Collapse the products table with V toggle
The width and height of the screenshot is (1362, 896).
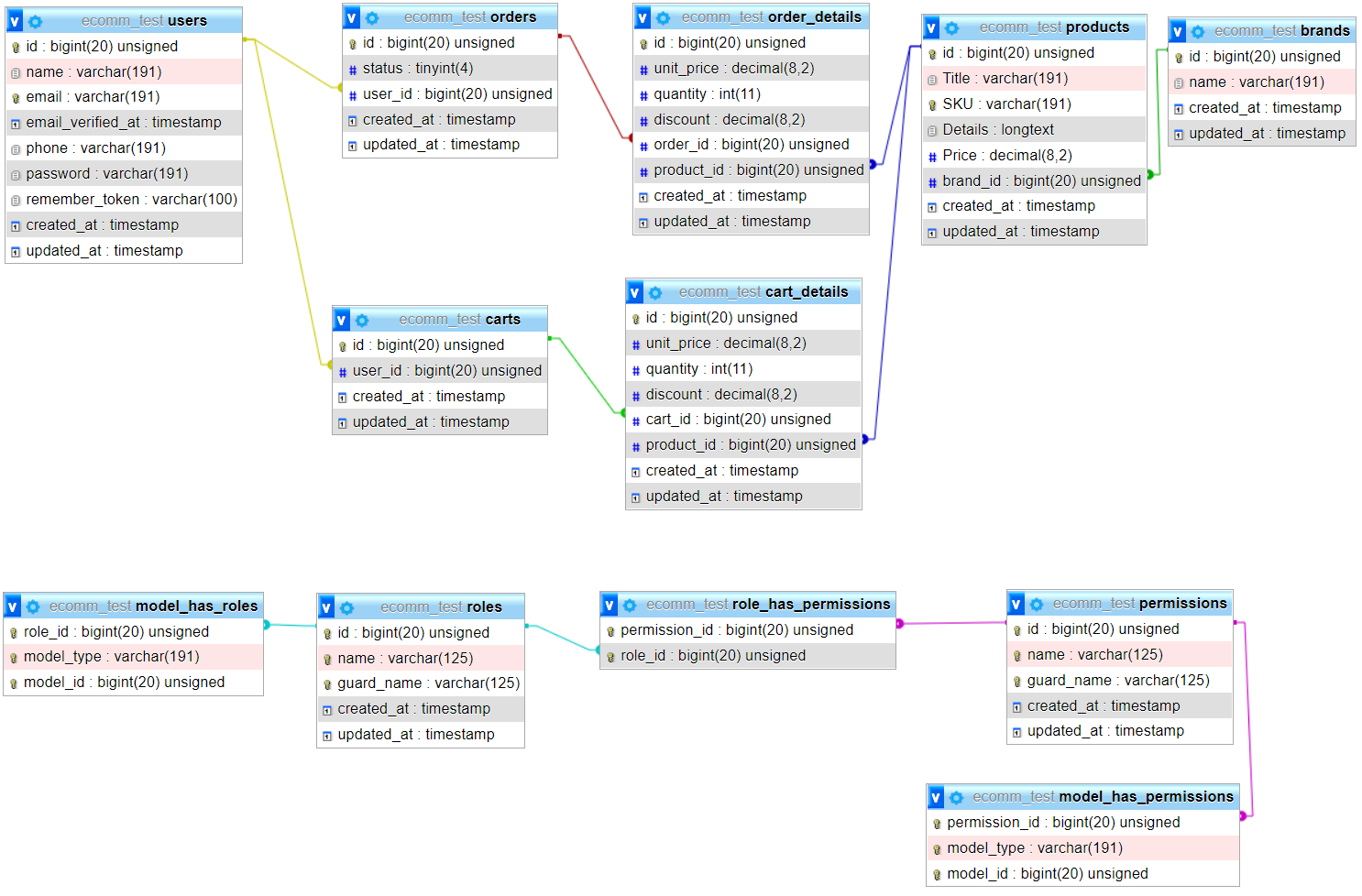[x=931, y=28]
